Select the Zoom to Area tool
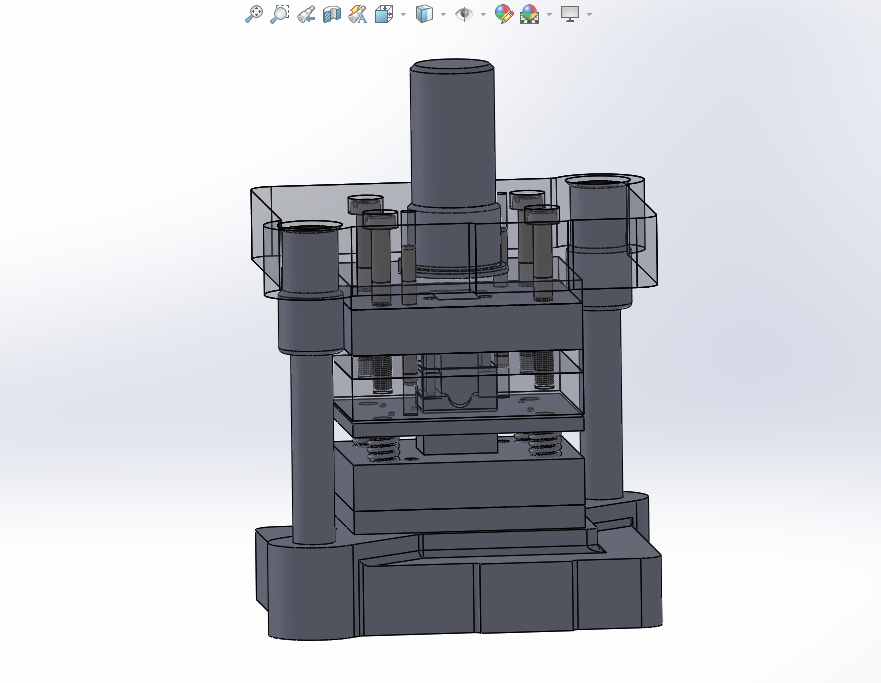Image resolution: width=881 pixels, height=683 pixels. click(x=280, y=14)
